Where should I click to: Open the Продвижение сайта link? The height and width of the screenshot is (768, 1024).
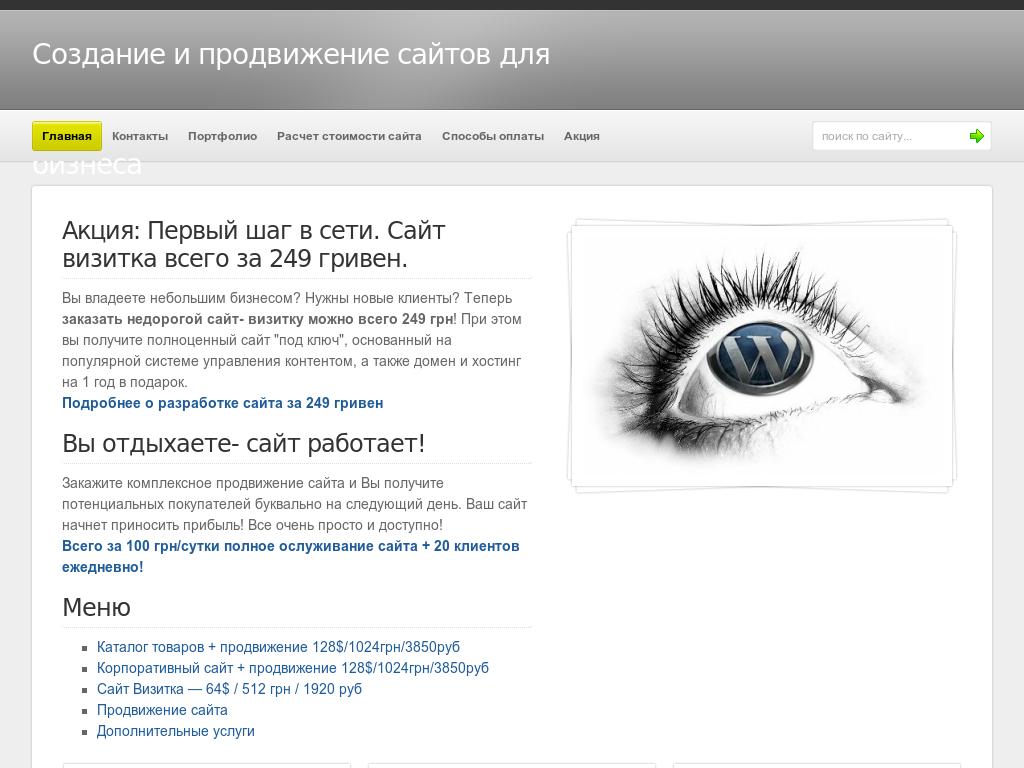click(x=162, y=710)
